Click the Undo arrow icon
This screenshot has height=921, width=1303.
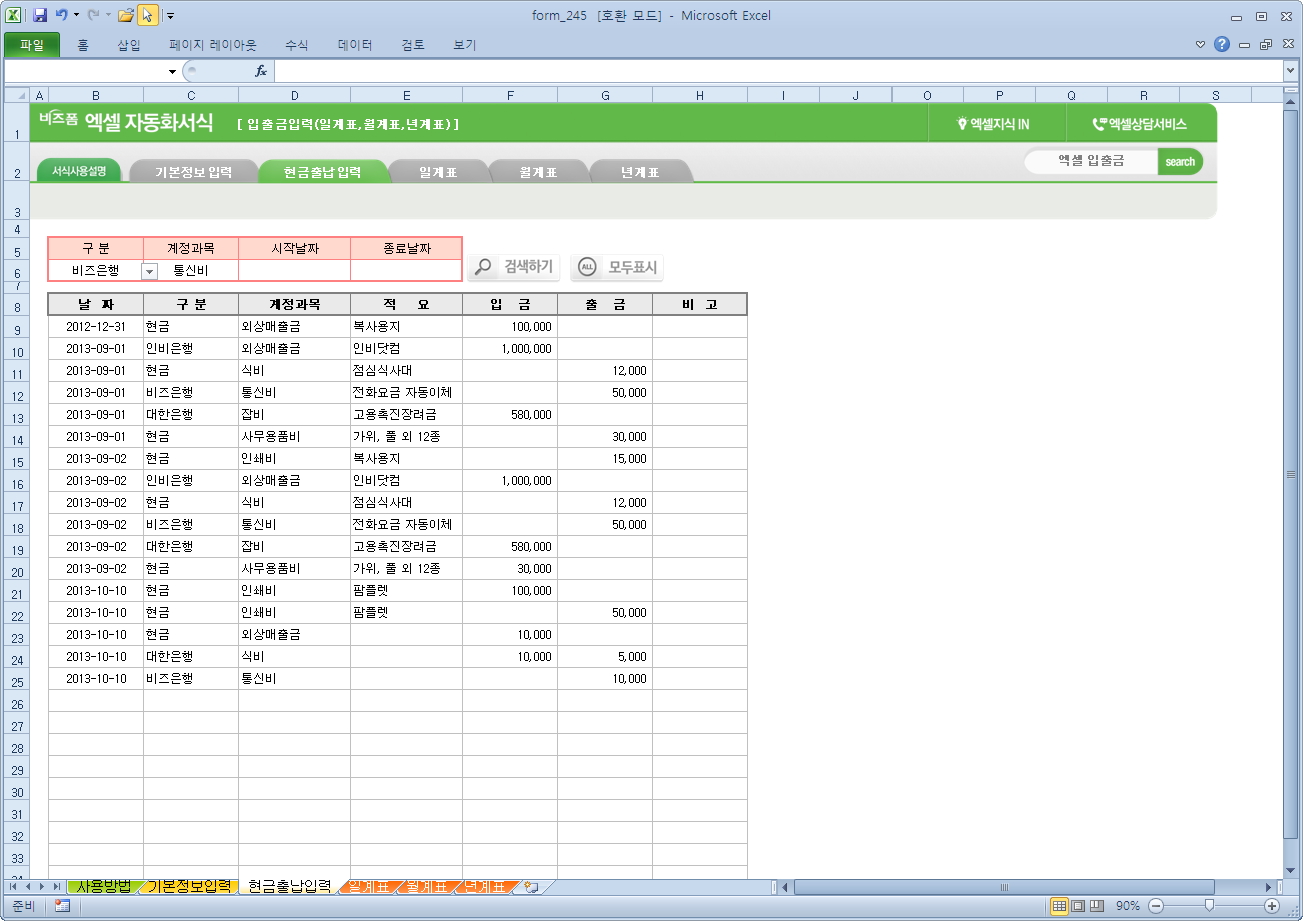61,16
